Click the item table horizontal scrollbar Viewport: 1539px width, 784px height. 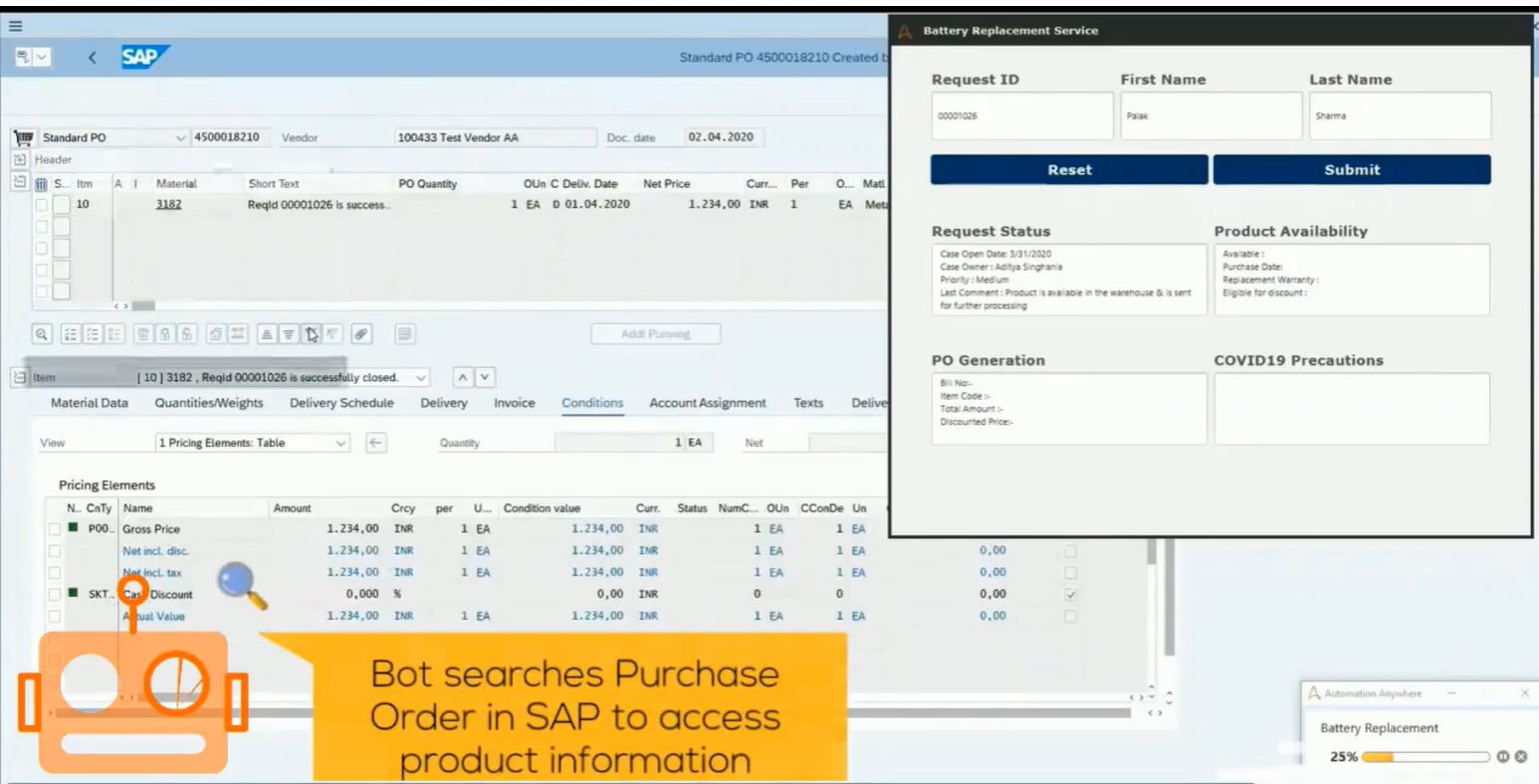point(143,304)
